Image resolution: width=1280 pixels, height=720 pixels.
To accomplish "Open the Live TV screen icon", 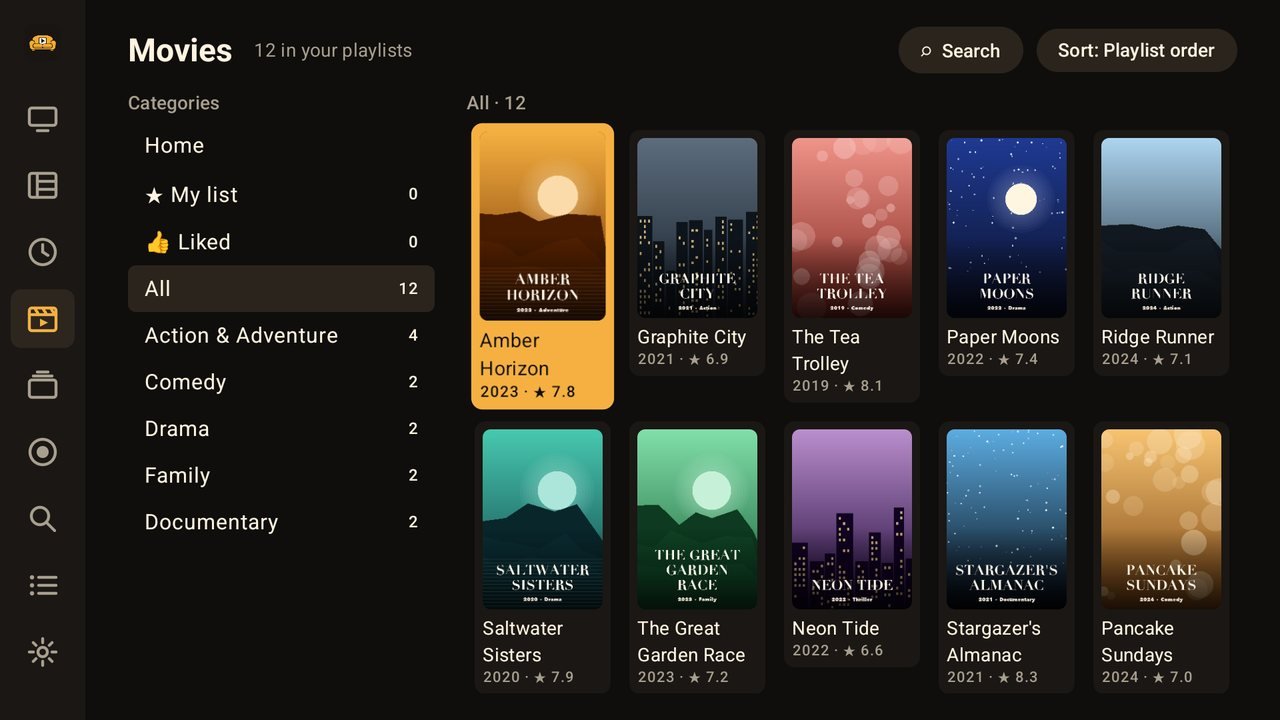I will 42,119.
